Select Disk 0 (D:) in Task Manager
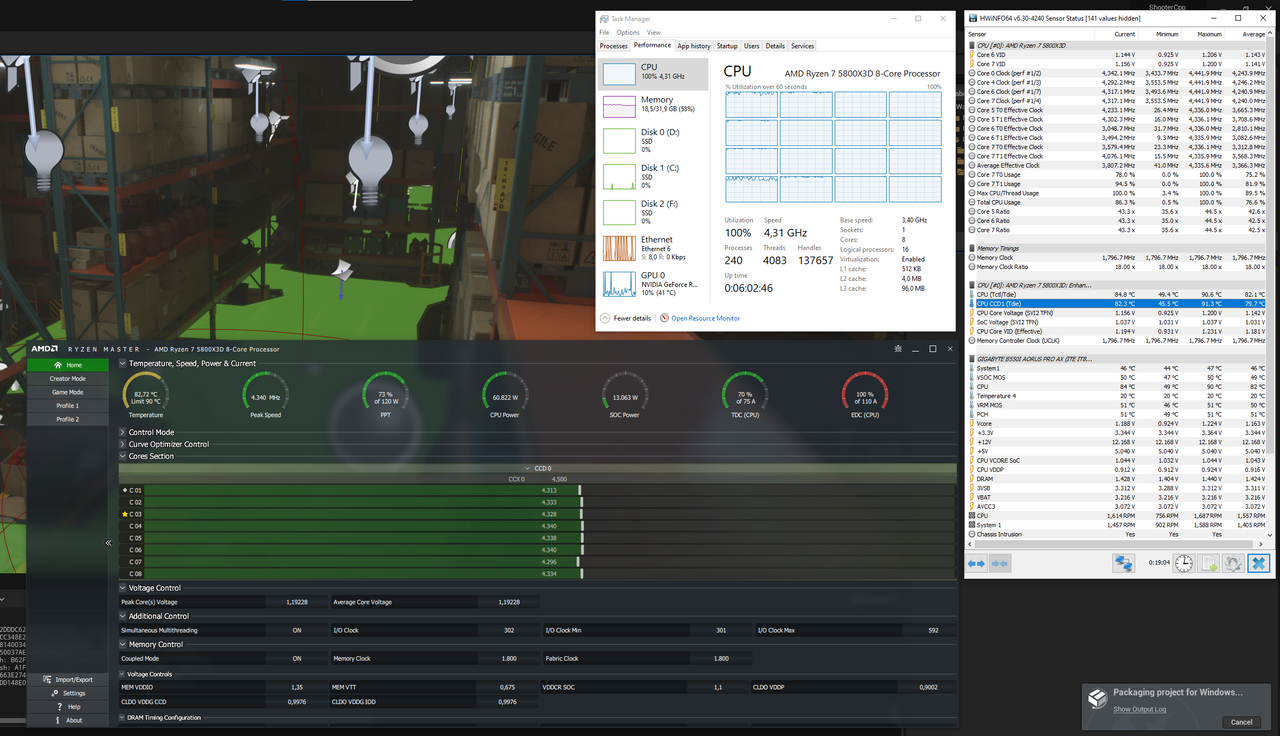The image size is (1280, 736). pyautogui.click(x=652, y=140)
